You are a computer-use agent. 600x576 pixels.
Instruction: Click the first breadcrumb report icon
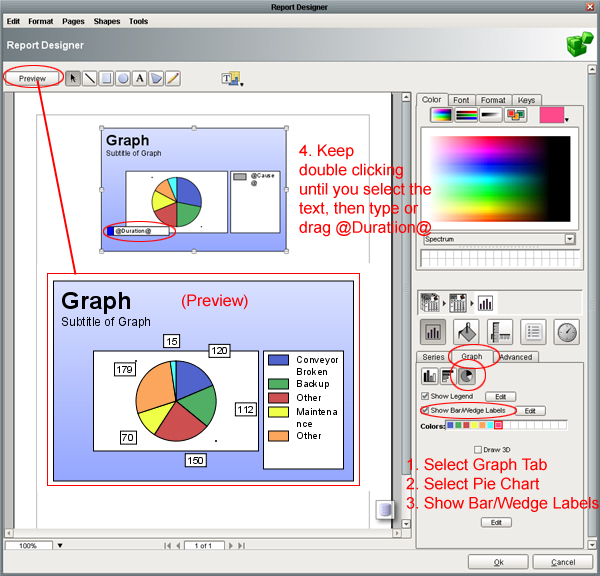[430, 302]
